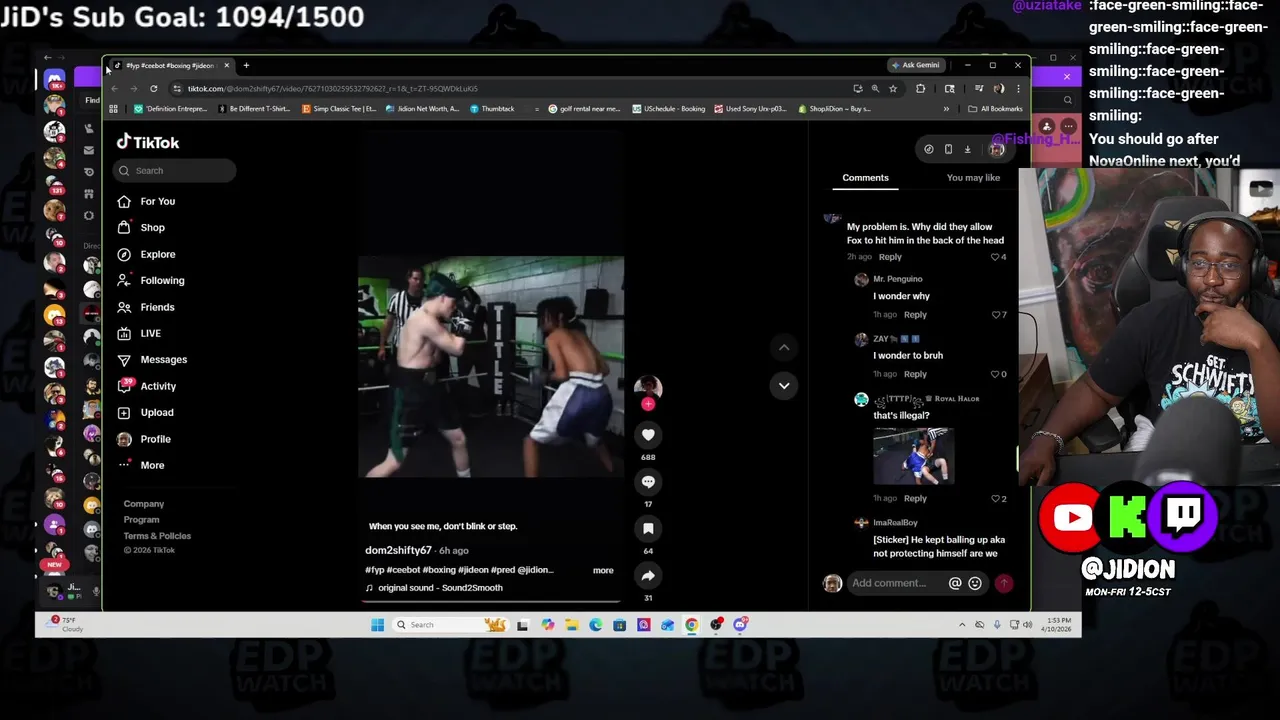Bookmark the video to favorites

648,529
